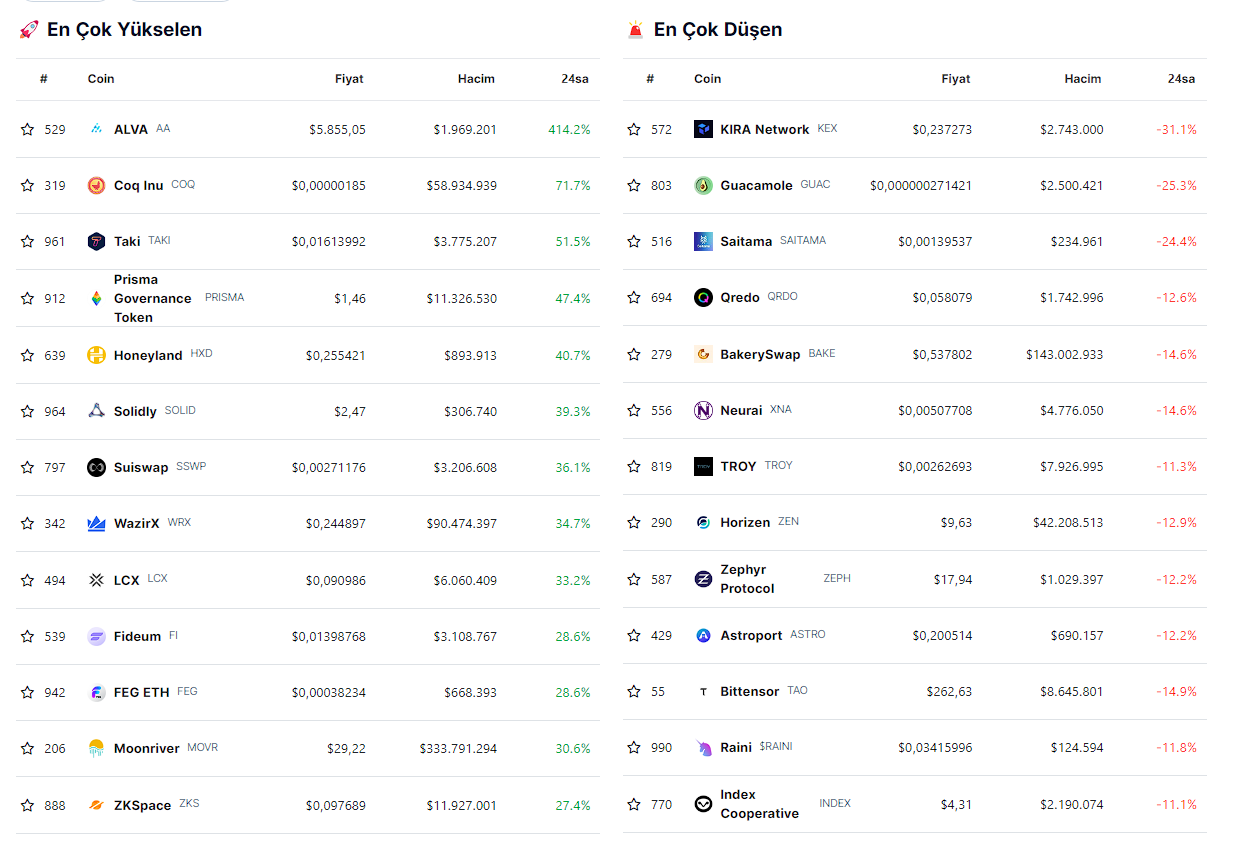Click the WazirX coin logo

point(96,523)
